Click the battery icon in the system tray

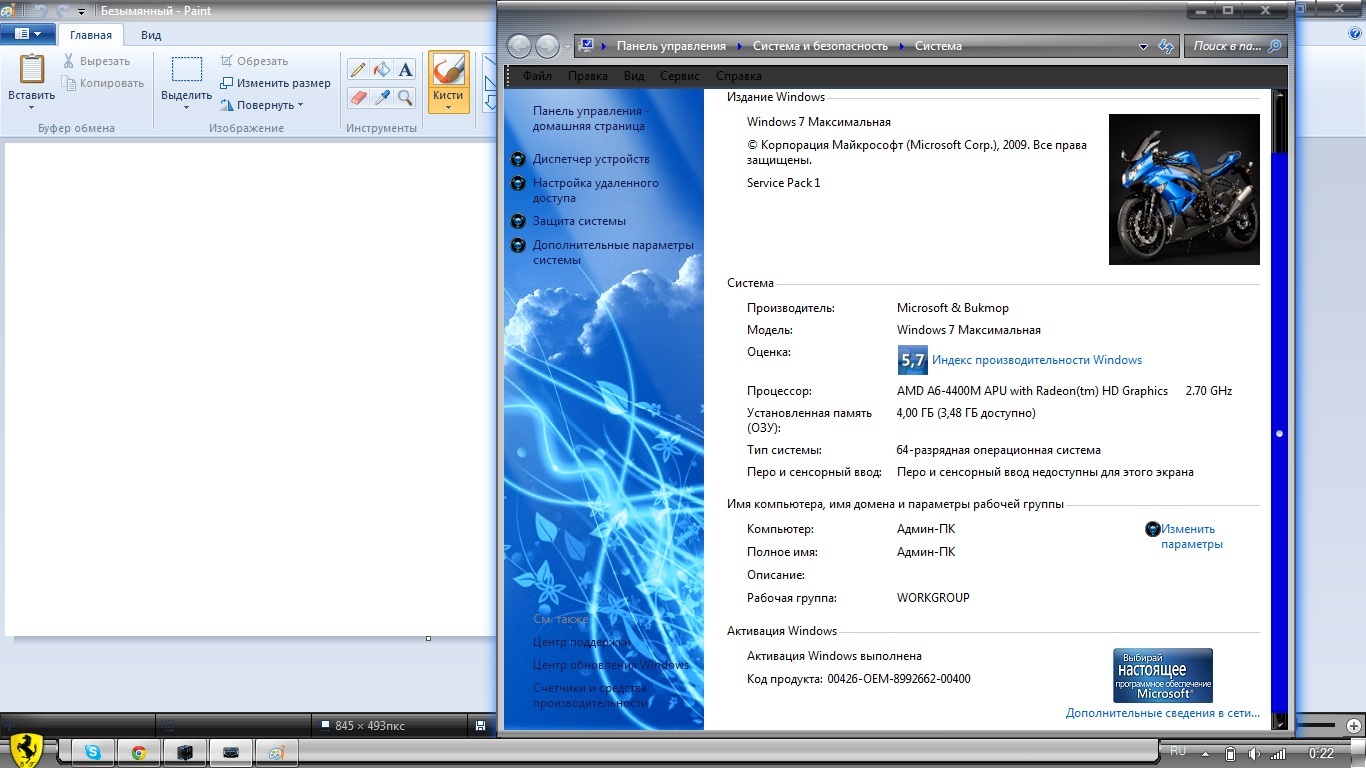tap(1230, 754)
